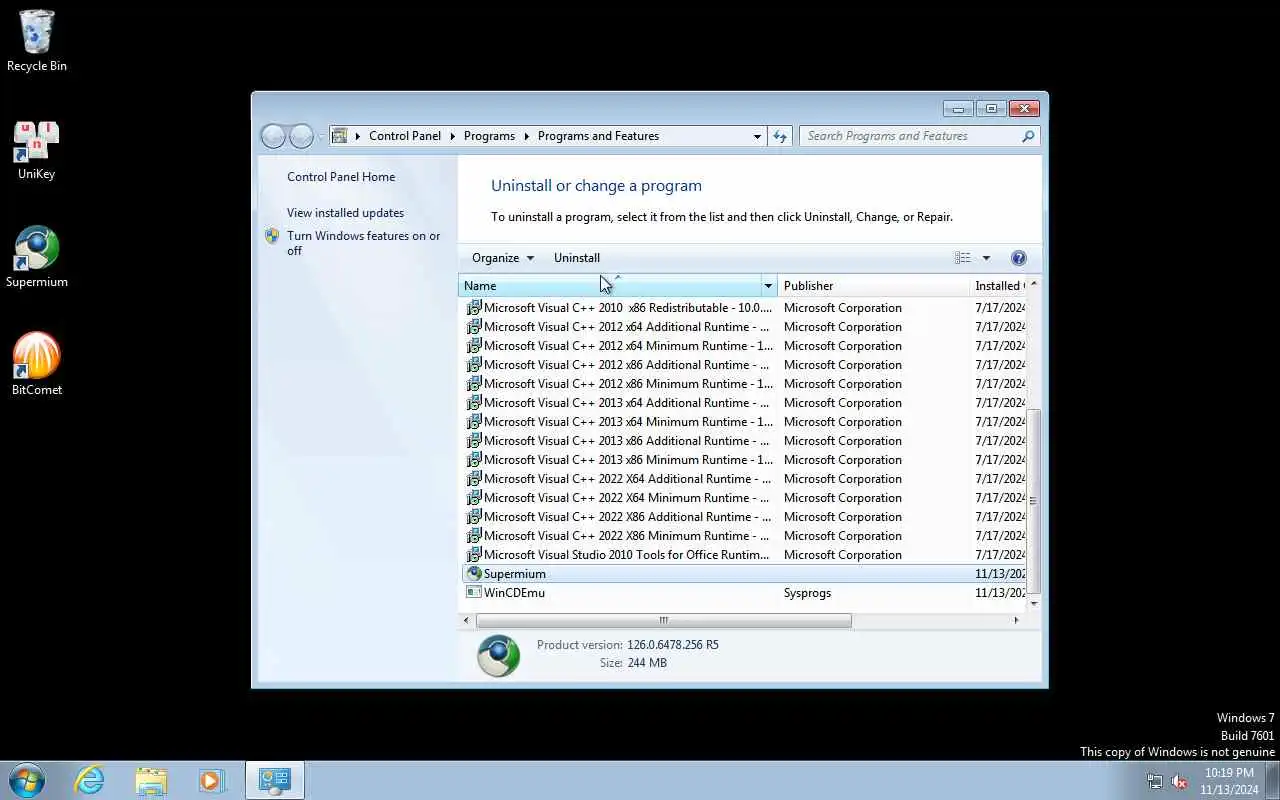Viewport: 1280px width, 800px height.
Task: Open the Organize dropdown menu
Action: coord(503,258)
